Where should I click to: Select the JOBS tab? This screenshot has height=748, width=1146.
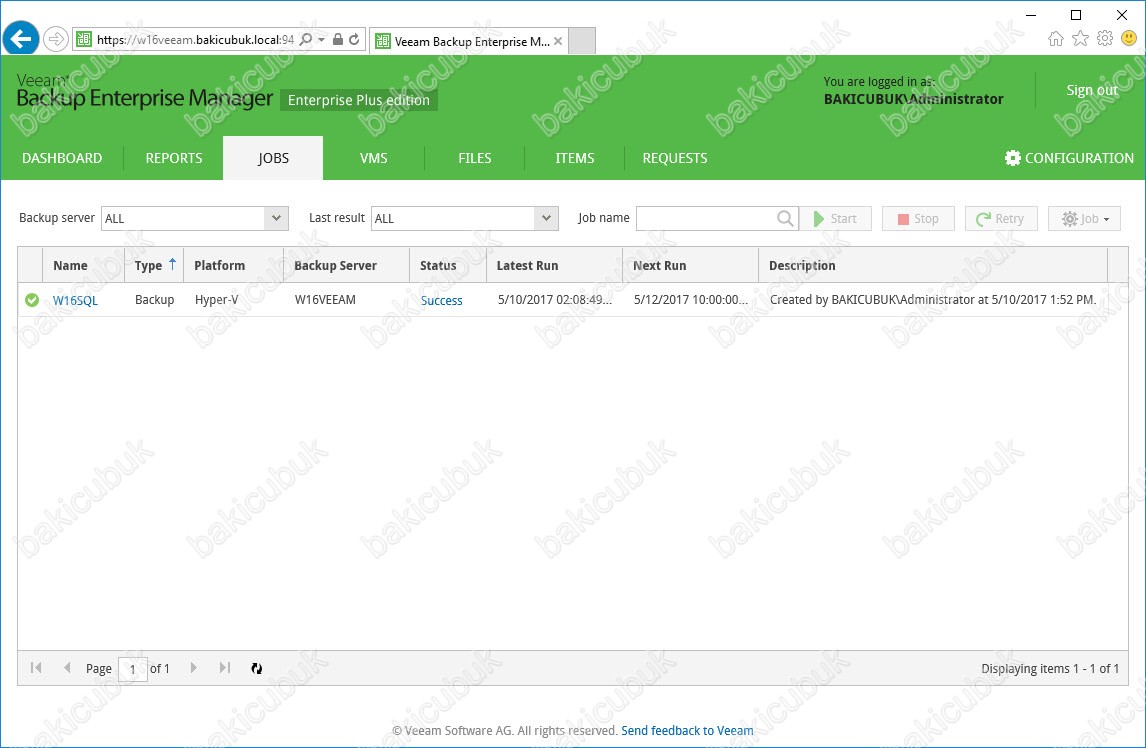pos(273,158)
